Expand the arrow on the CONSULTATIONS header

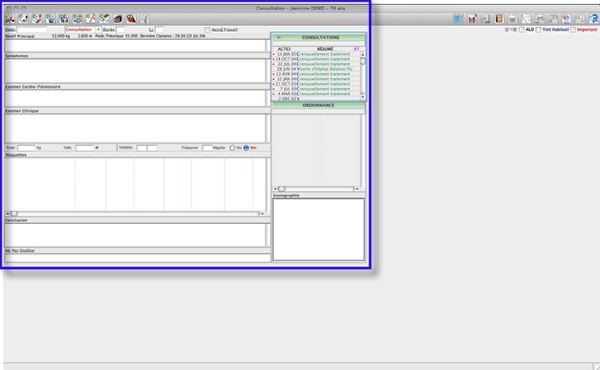coord(279,37)
